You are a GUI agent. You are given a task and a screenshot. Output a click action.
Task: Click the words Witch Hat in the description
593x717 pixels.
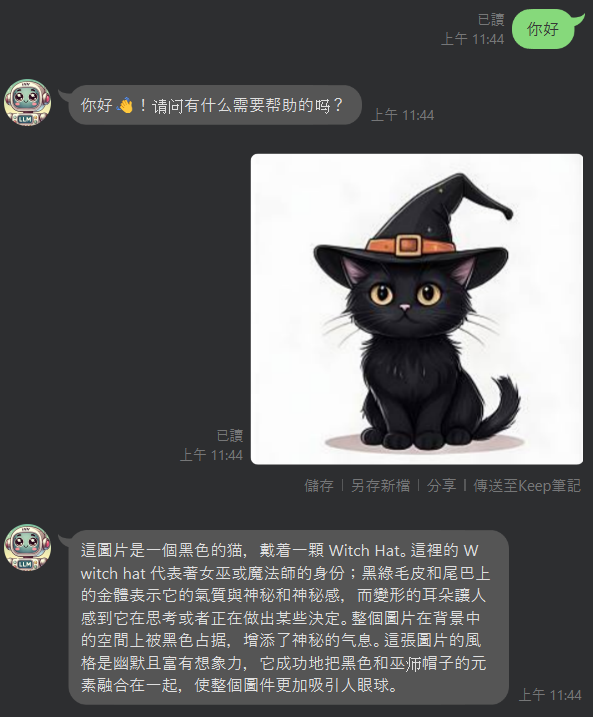coord(365,551)
